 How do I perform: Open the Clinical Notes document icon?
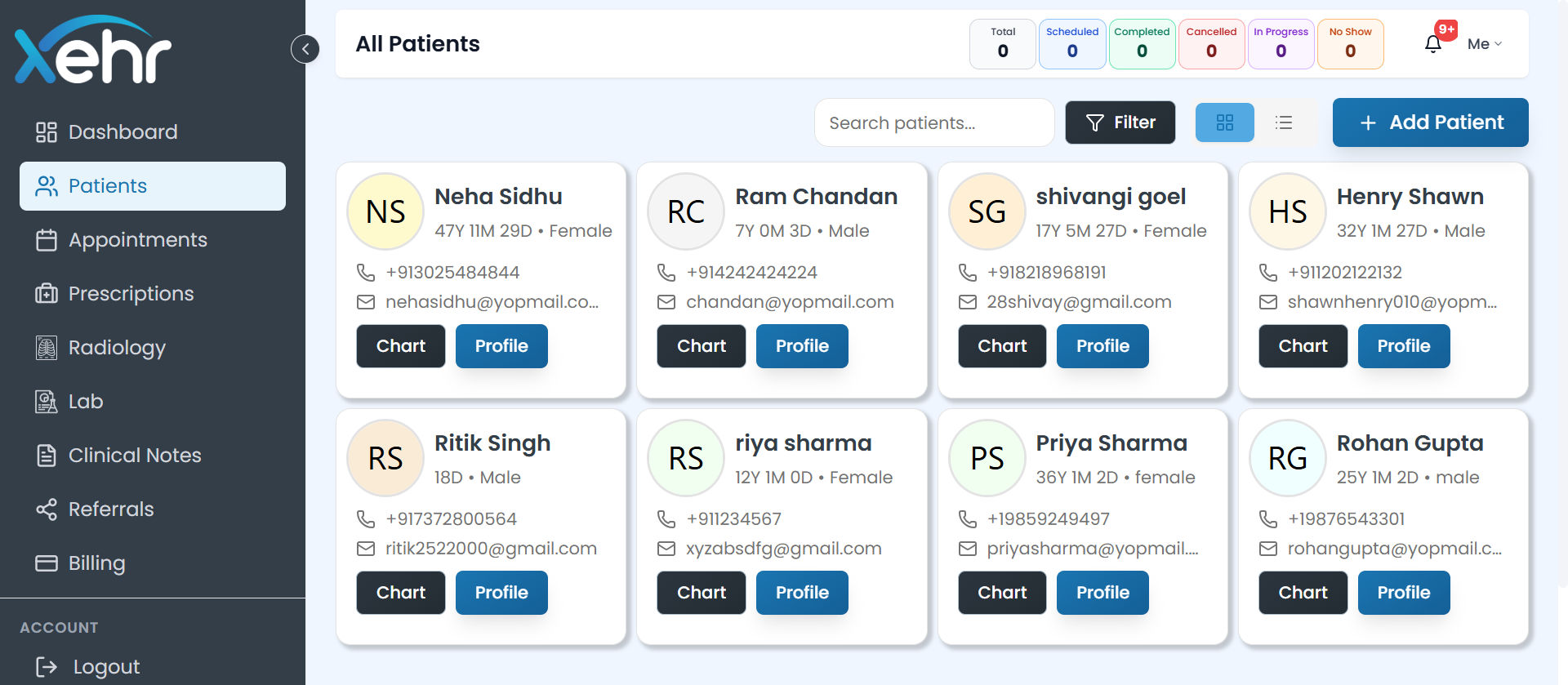(x=47, y=456)
